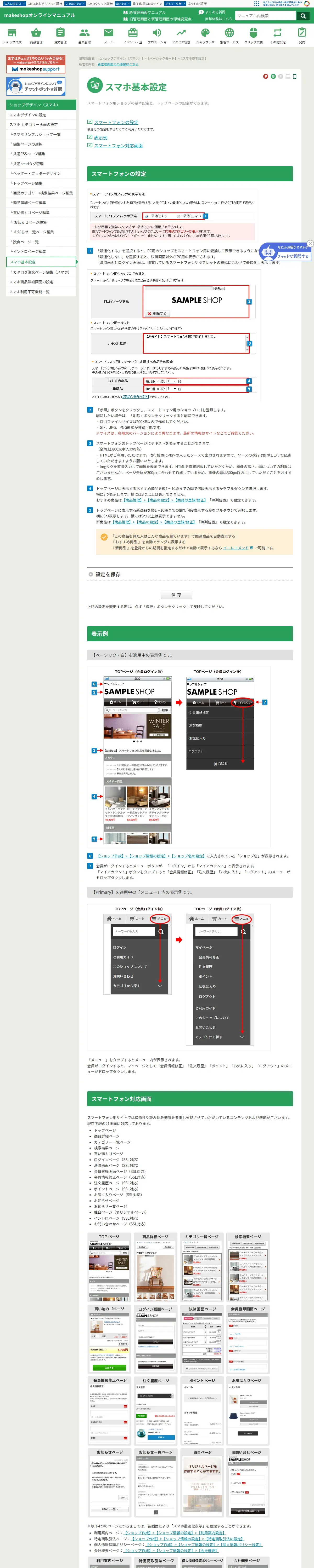This screenshot has width=314, height=1568.
Task: Open トップページ編集 sidebar item
Action: coord(41,183)
